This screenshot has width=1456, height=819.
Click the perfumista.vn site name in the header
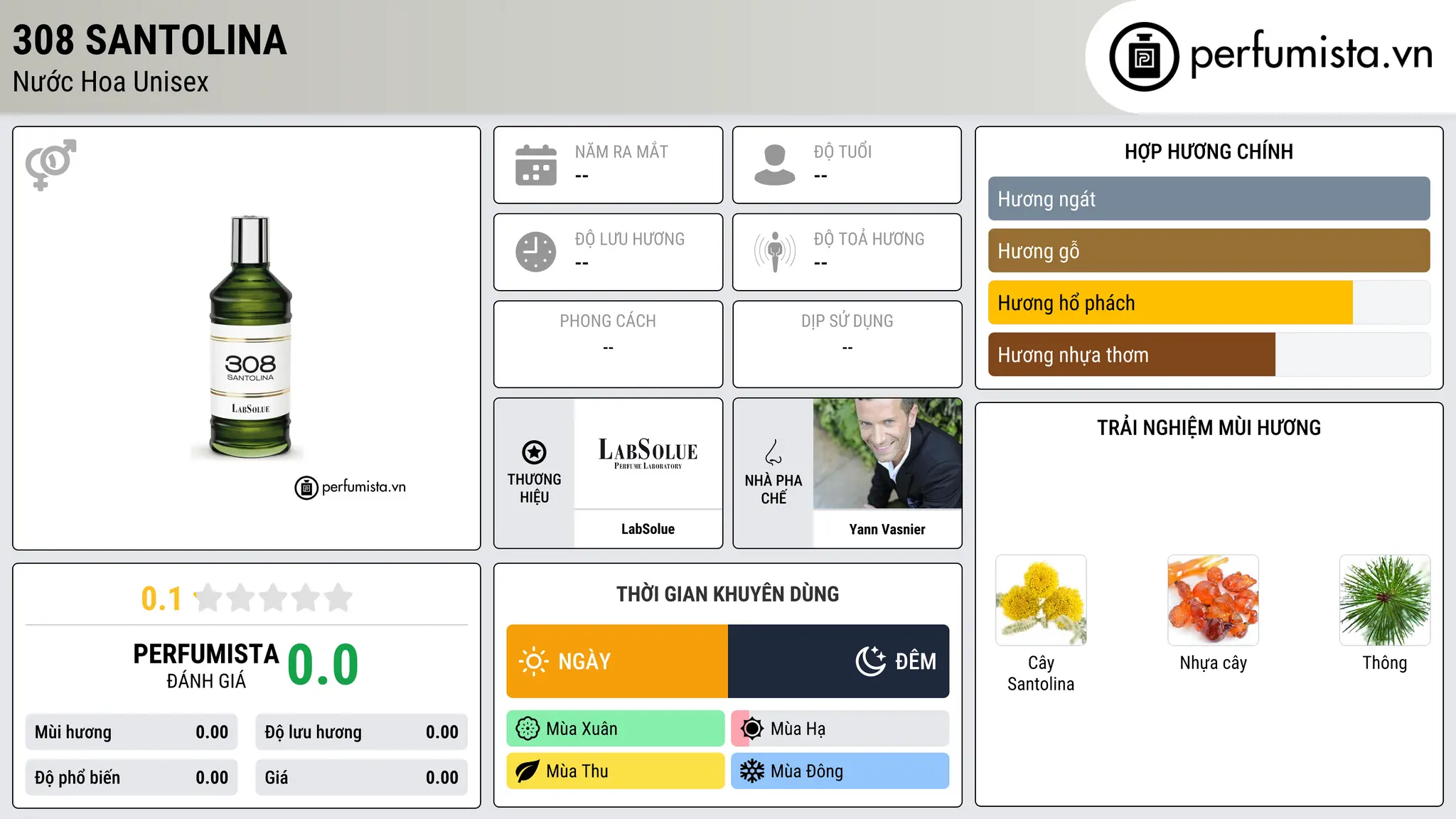coord(1311,54)
